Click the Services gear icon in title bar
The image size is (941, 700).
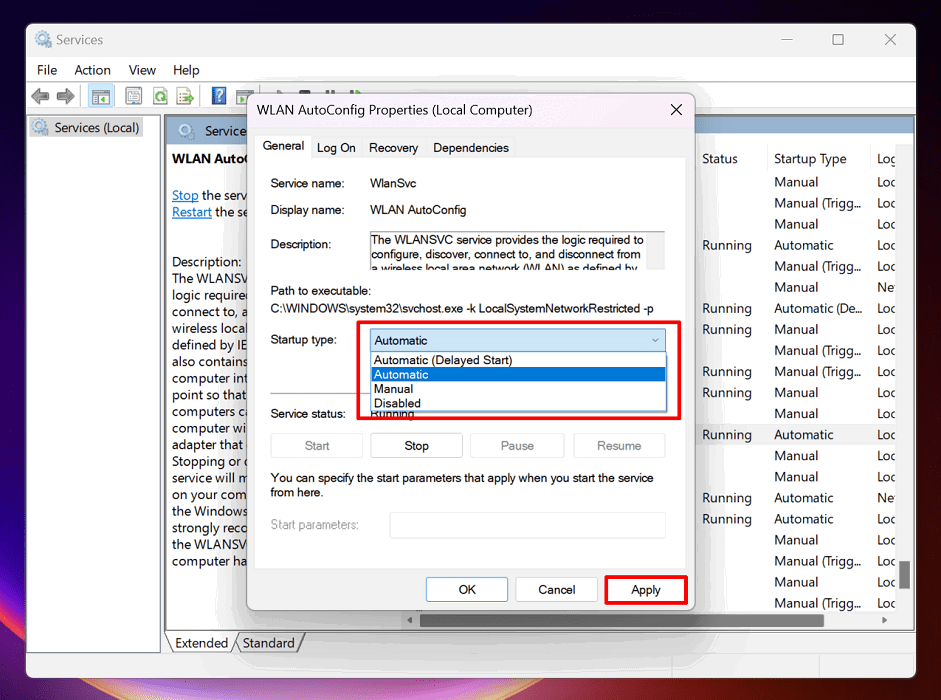pos(43,40)
